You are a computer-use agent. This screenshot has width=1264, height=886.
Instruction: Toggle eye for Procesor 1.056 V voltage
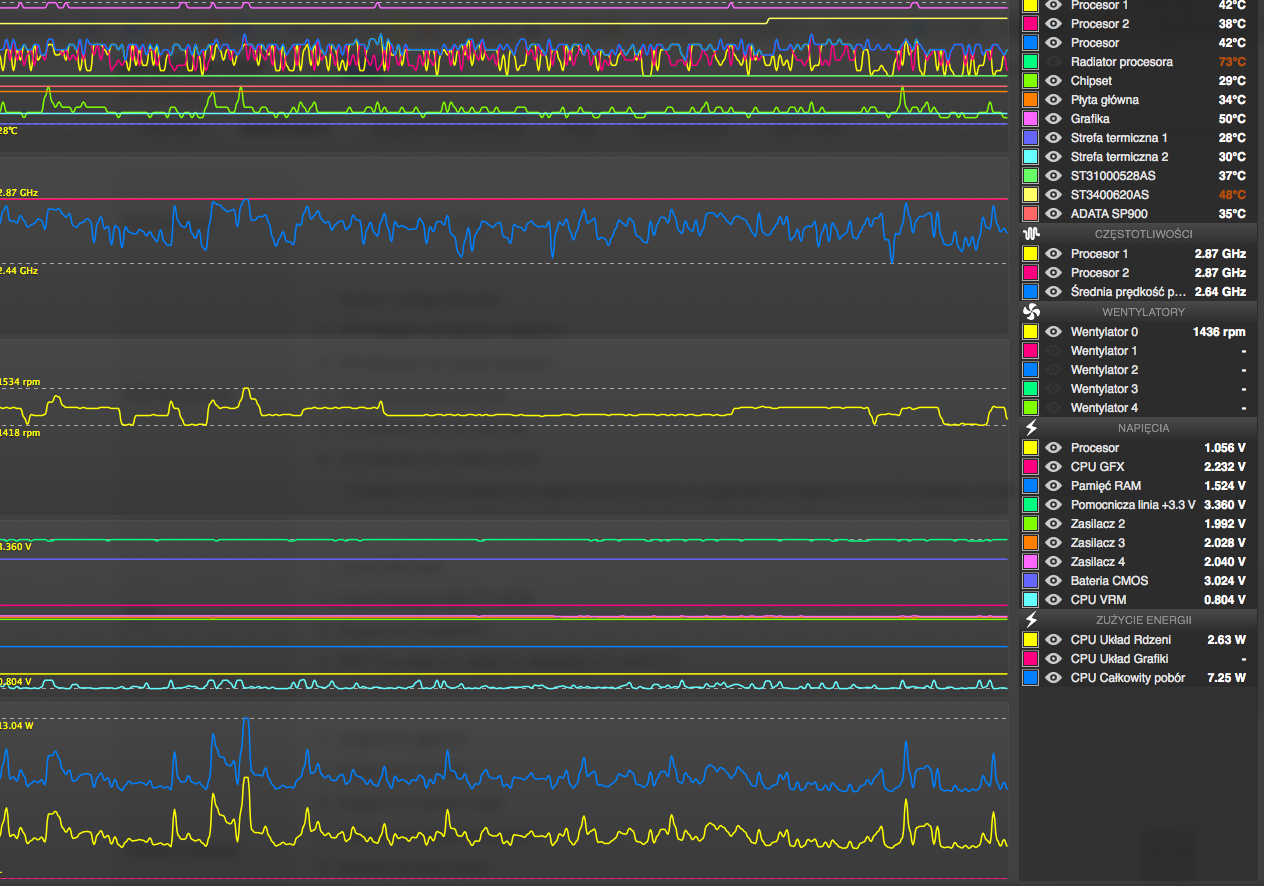1053,448
